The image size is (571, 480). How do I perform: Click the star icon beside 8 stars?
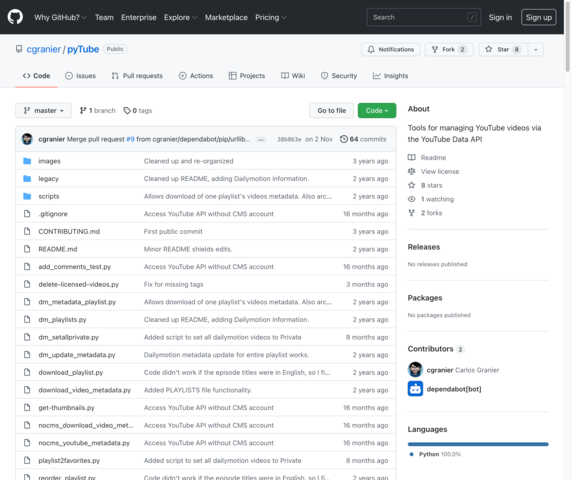[x=411, y=185]
